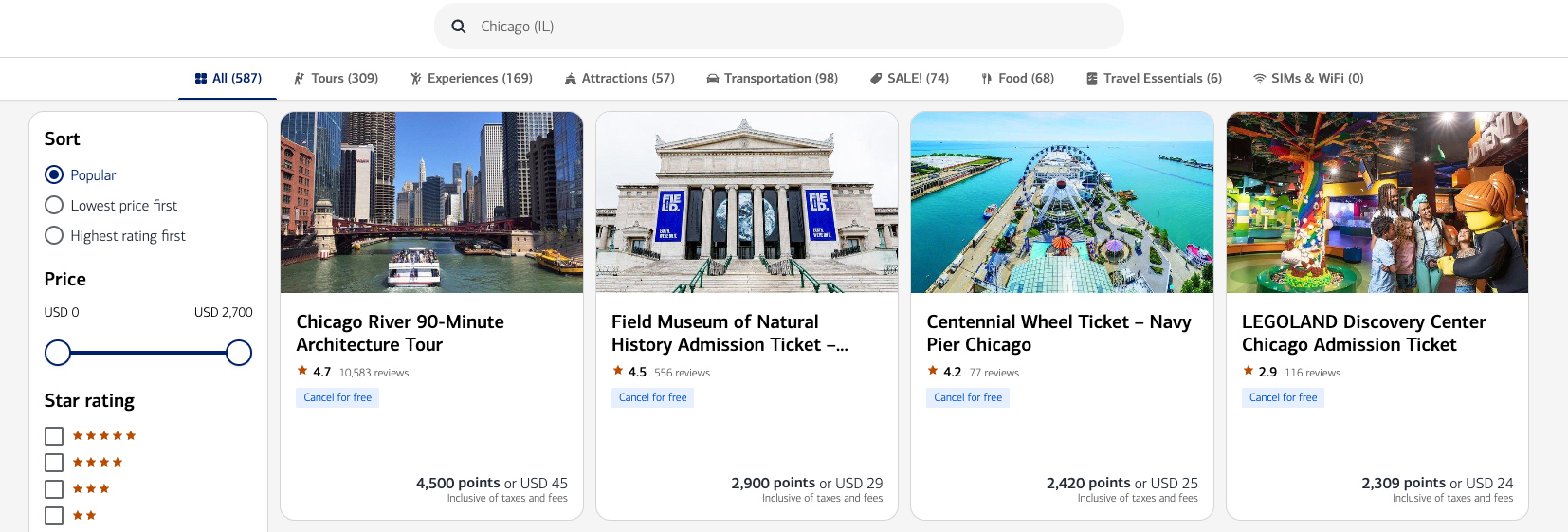Select Highest rating first sorting
Viewport: 1568px width, 532px height.
(x=54, y=235)
